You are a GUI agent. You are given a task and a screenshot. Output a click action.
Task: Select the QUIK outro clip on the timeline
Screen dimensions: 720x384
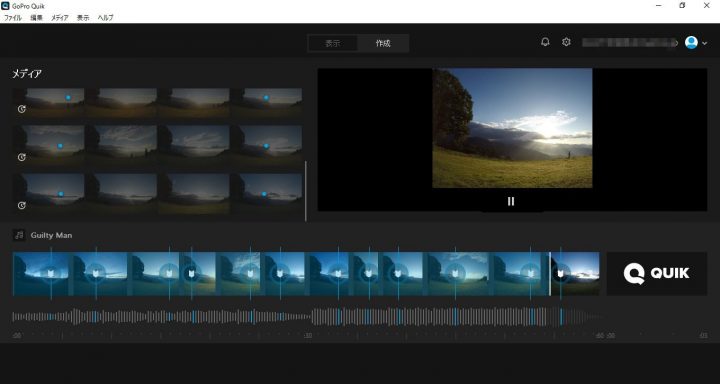[657, 274]
